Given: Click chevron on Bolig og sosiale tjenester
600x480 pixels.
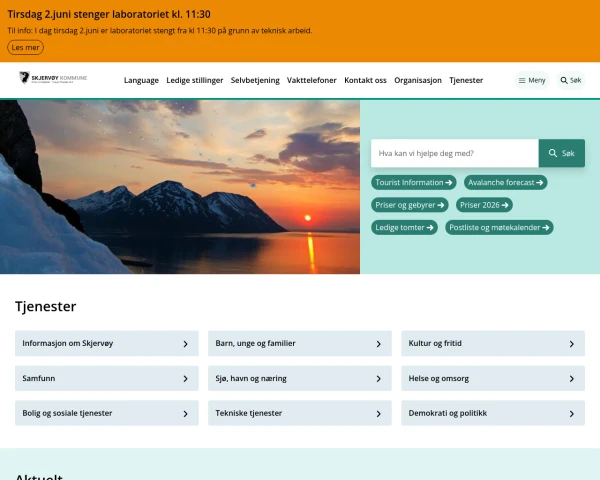Looking at the screenshot, I should (186, 414).
